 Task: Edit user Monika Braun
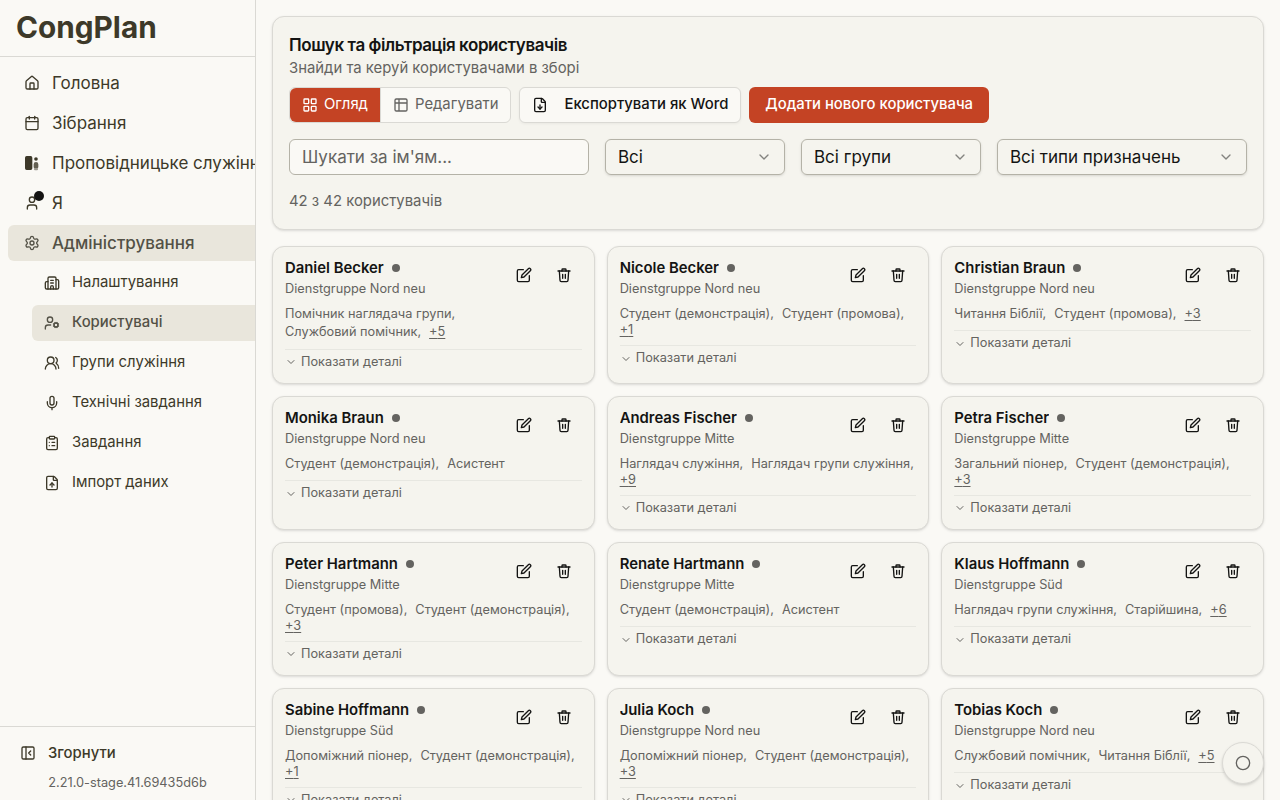click(524, 425)
